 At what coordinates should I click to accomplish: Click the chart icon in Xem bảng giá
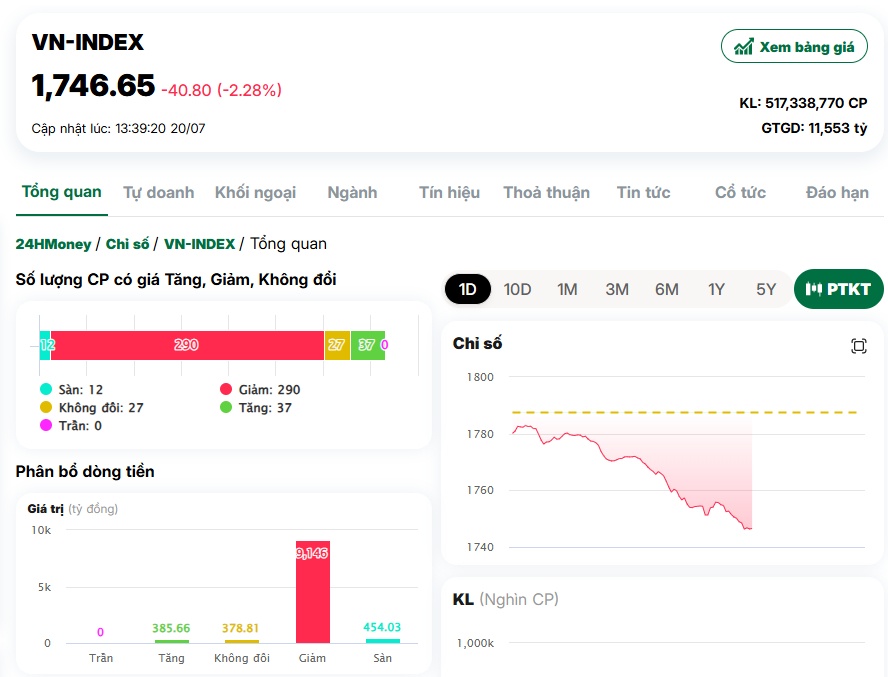pos(744,46)
